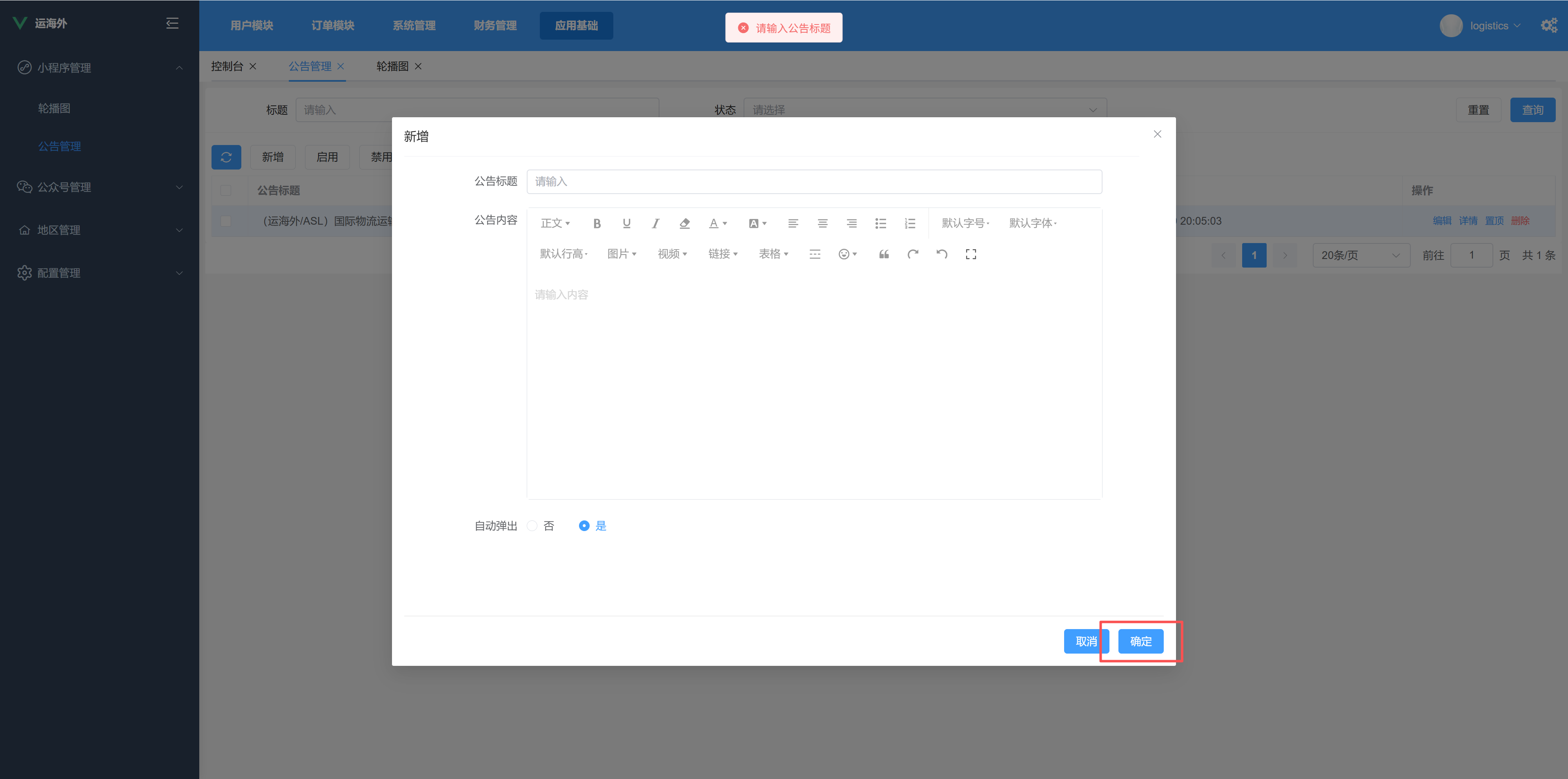The height and width of the screenshot is (779, 1568).
Task: Check the checkbox of the 国际物流 announcement row
Action: [x=227, y=221]
